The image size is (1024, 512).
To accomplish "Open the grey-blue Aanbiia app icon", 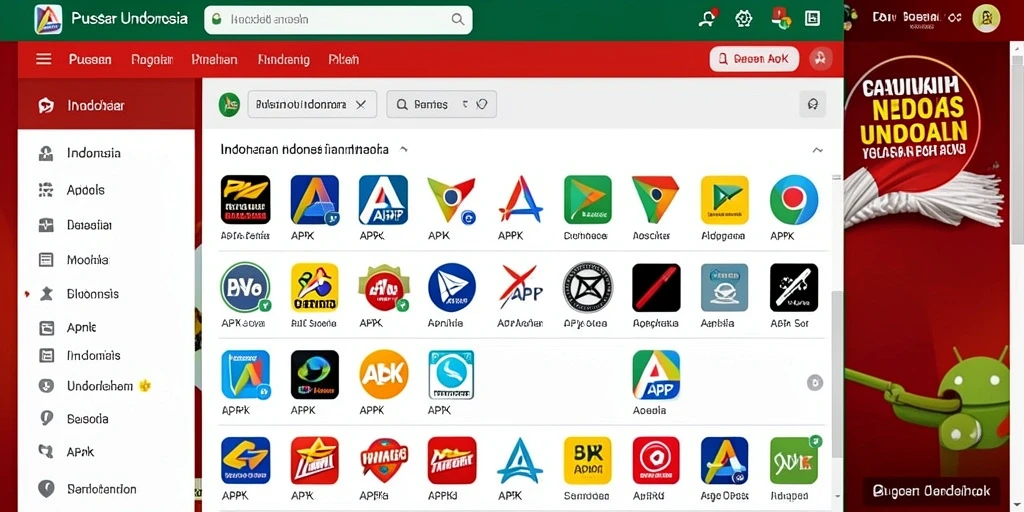I will pyautogui.click(x=724, y=287).
